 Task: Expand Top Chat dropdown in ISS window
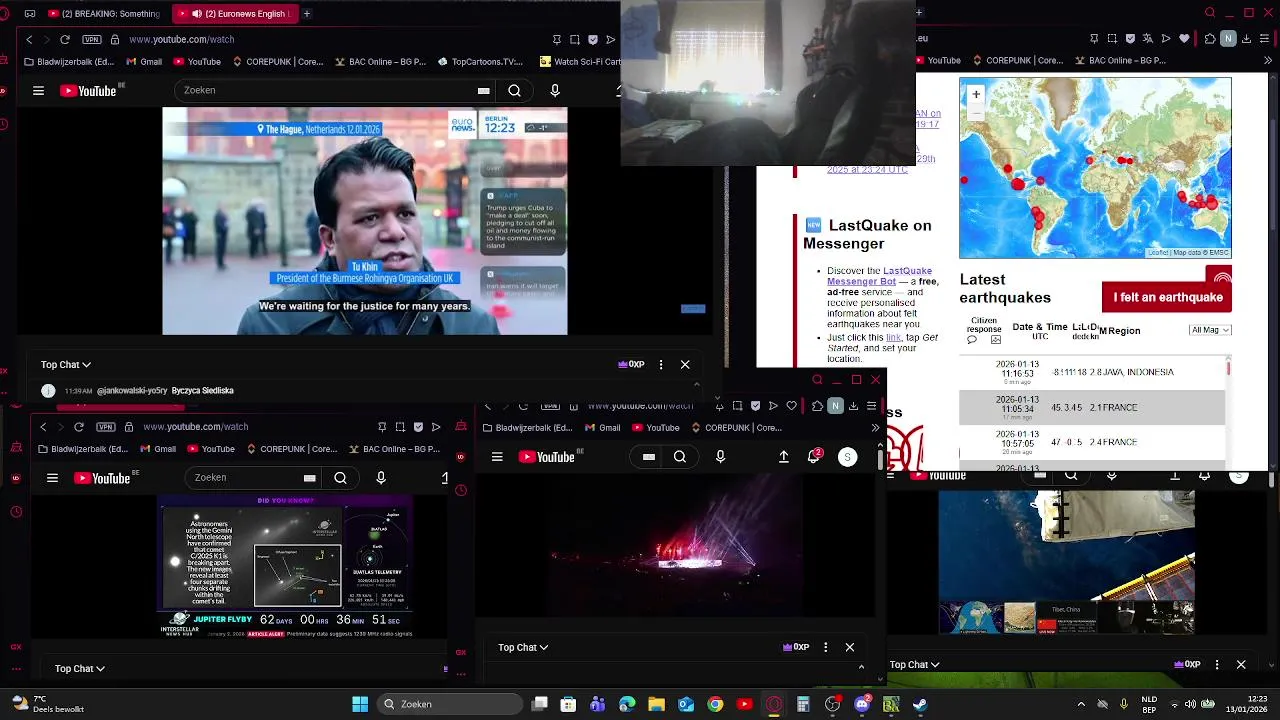tap(916, 665)
